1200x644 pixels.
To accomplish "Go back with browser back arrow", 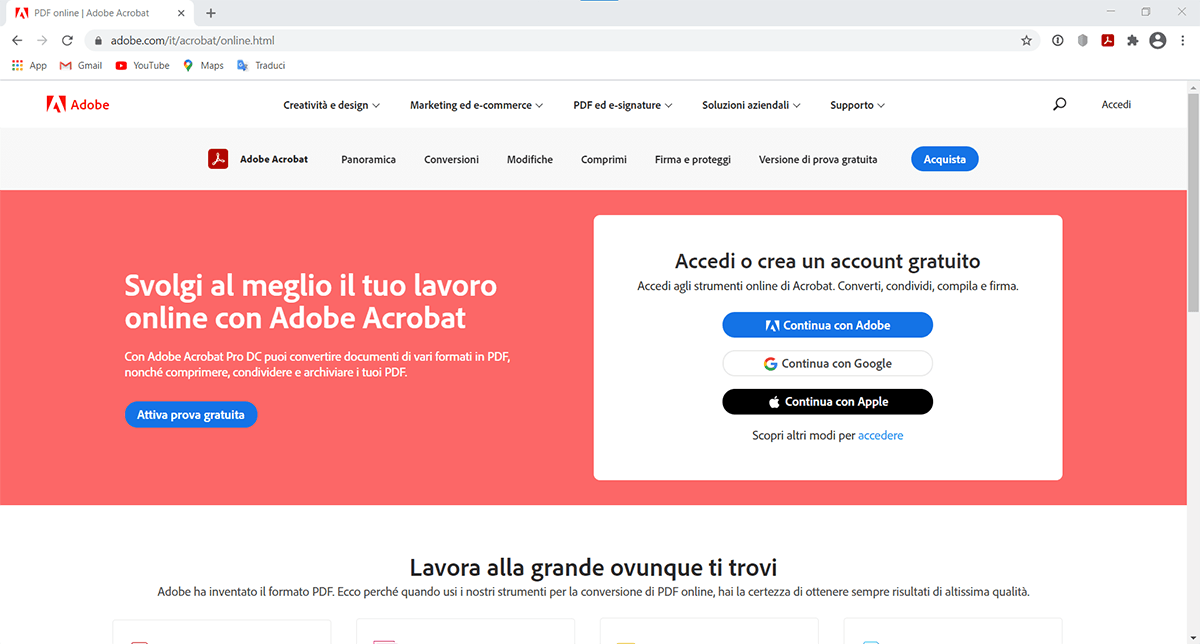I will [x=17, y=41].
